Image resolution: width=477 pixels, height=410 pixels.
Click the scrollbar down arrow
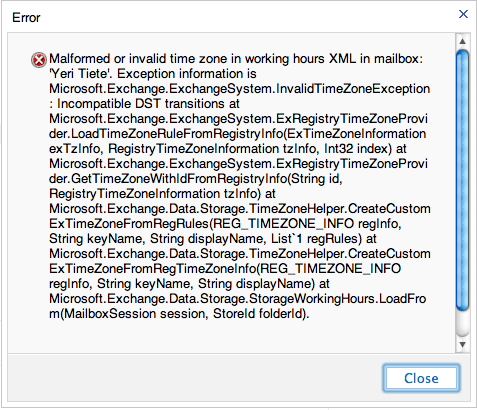tap(462, 345)
